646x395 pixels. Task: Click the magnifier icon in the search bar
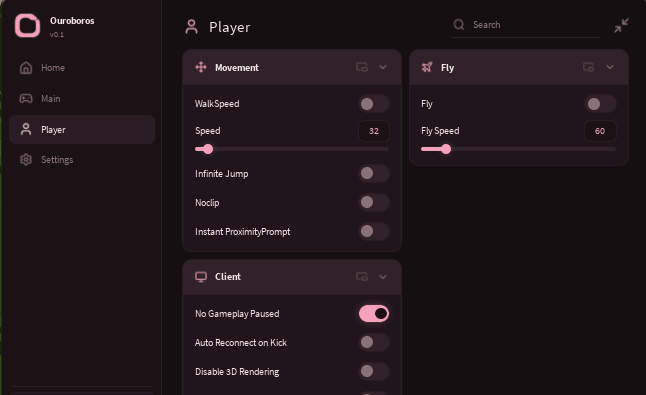[459, 25]
